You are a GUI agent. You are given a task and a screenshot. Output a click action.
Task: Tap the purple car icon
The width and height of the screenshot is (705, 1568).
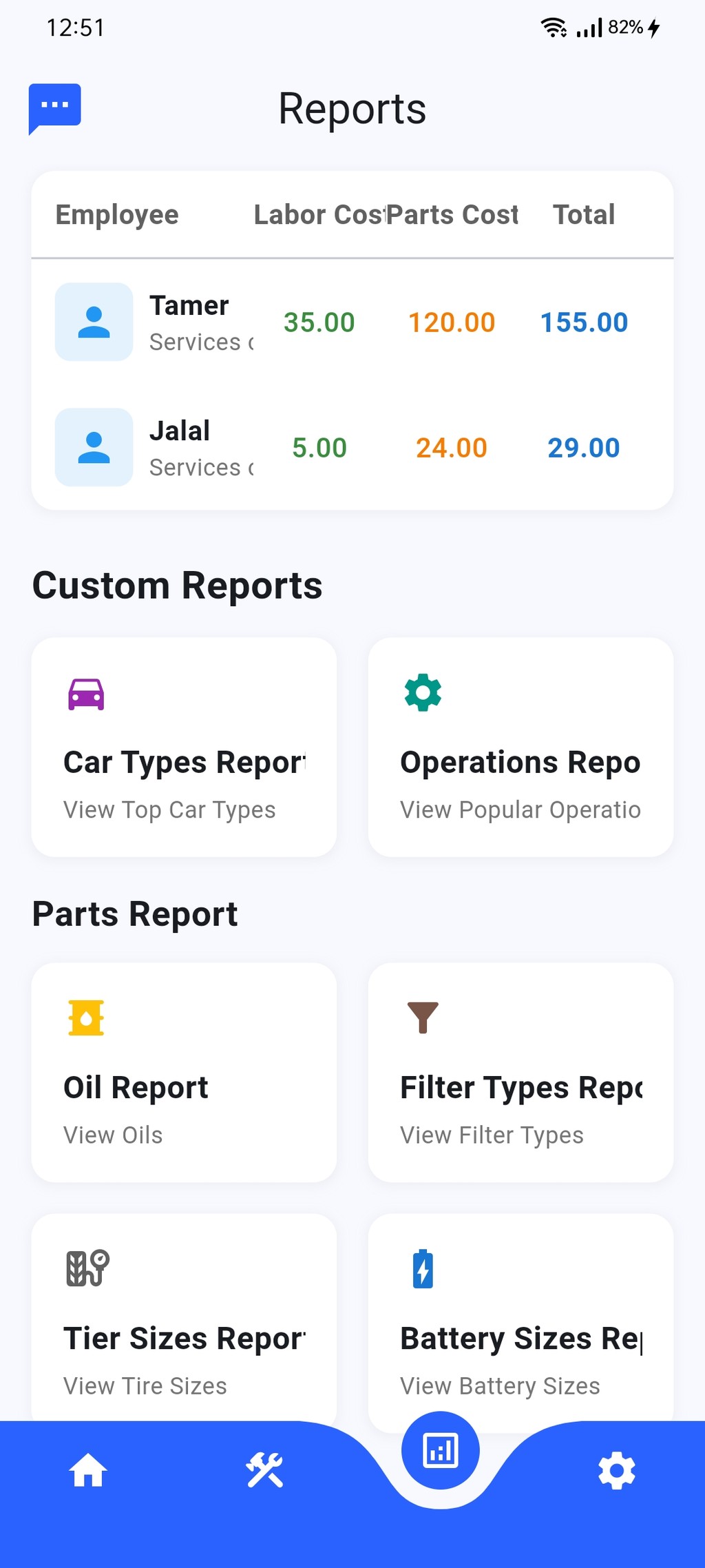[86, 694]
